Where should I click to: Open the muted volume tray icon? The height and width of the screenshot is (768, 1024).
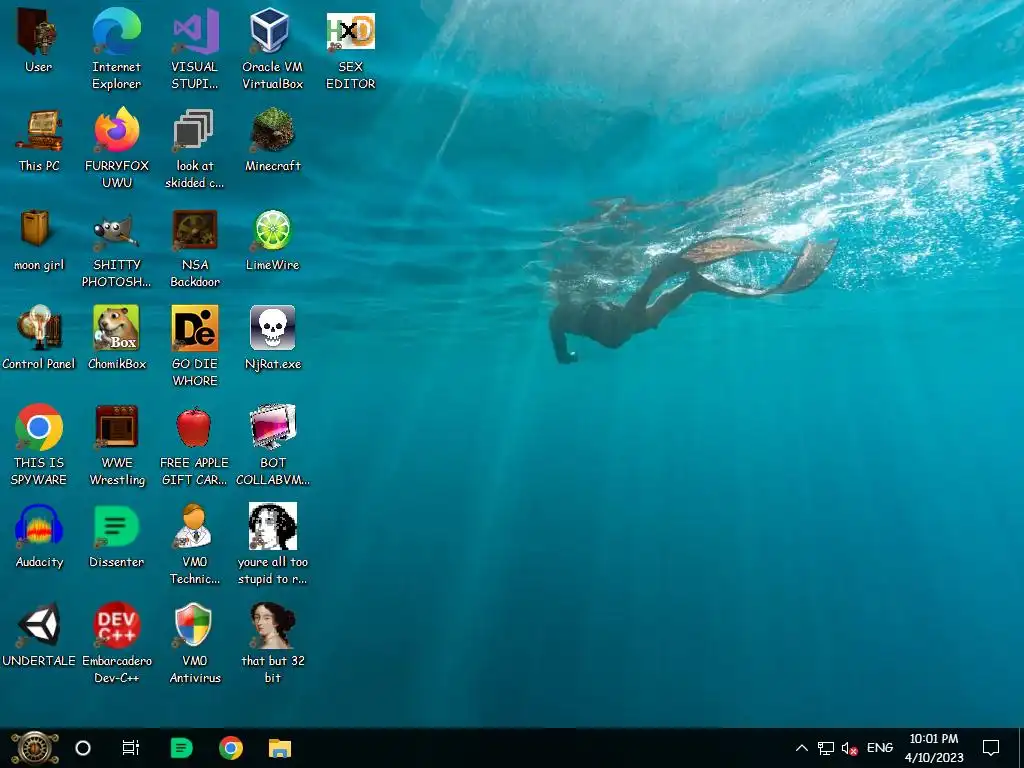pos(850,748)
